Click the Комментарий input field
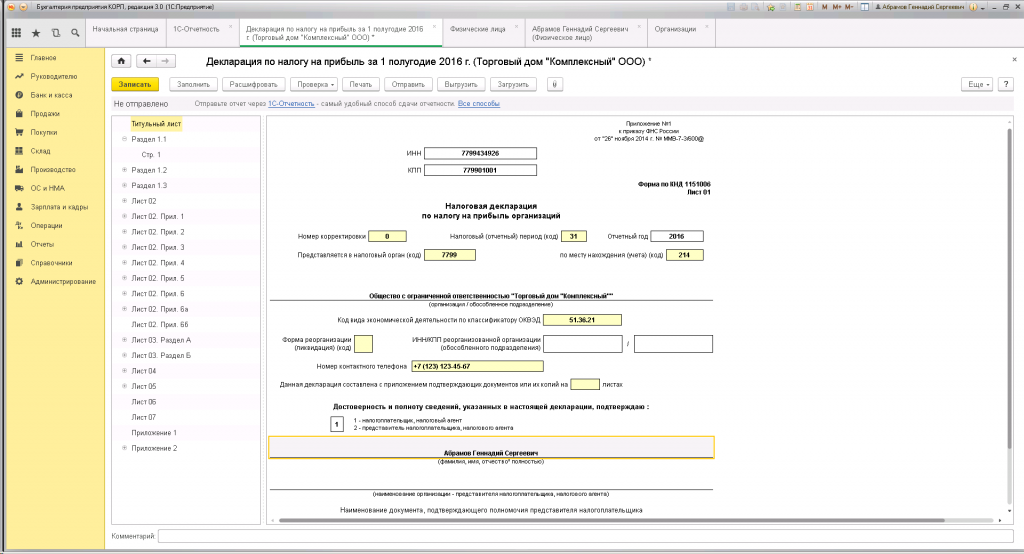Viewport: 1024px width, 554px height. coord(586,536)
